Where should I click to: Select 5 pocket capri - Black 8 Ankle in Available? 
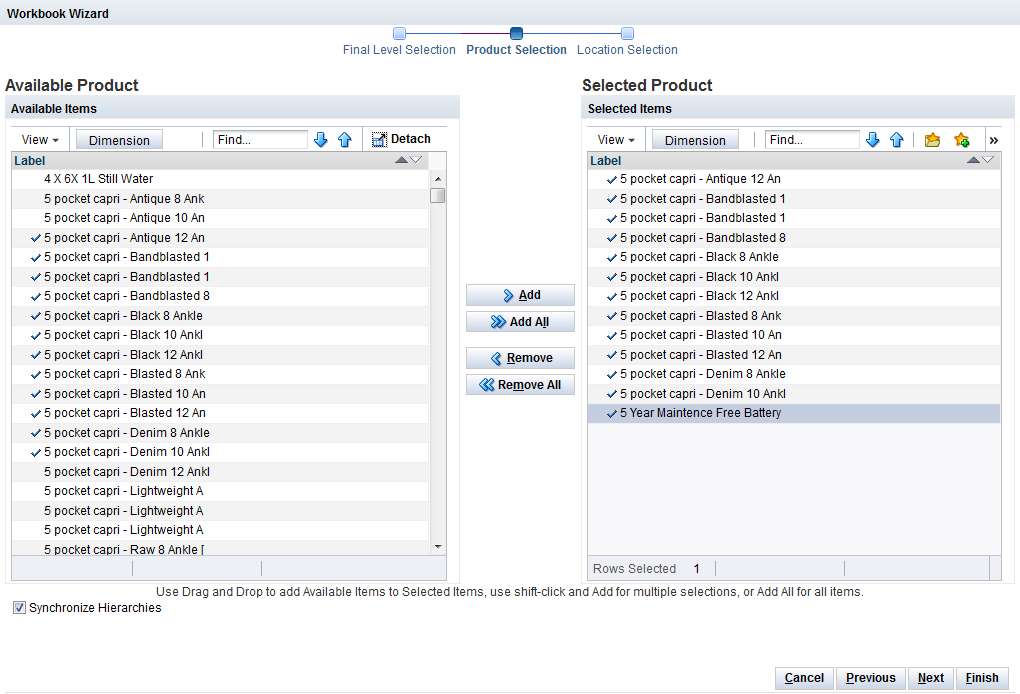pyautogui.click(x=220, y=315)
